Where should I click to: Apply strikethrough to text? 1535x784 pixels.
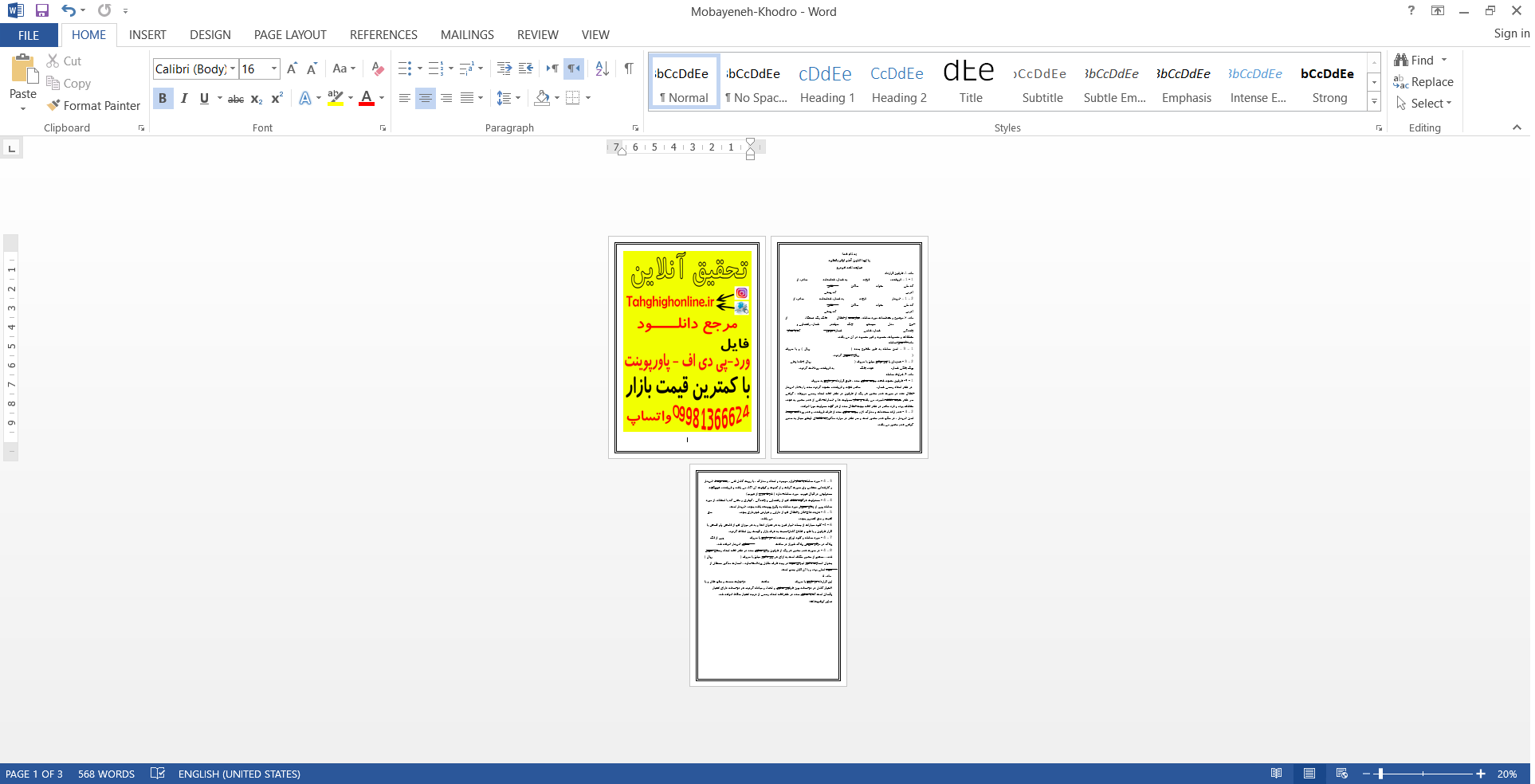(x=236, y=99)
